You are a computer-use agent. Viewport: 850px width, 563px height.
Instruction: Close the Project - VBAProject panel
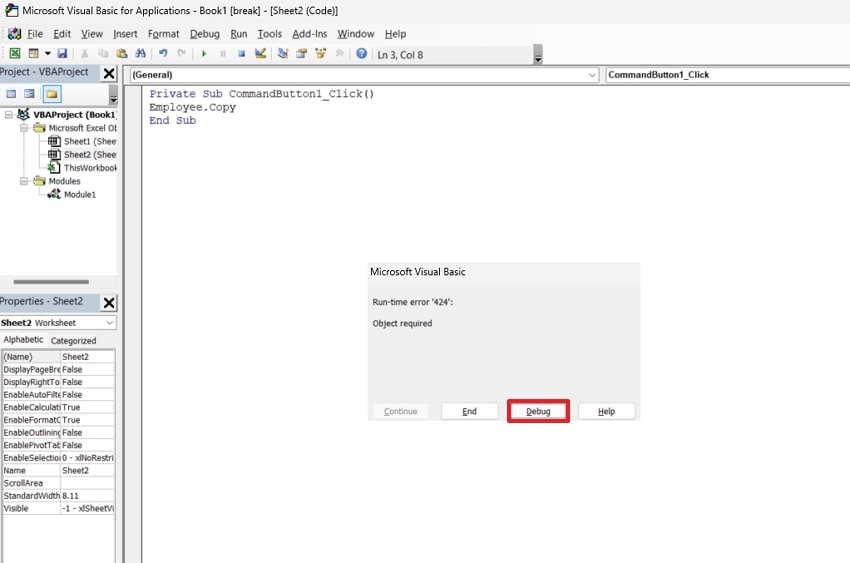[109, 73]
